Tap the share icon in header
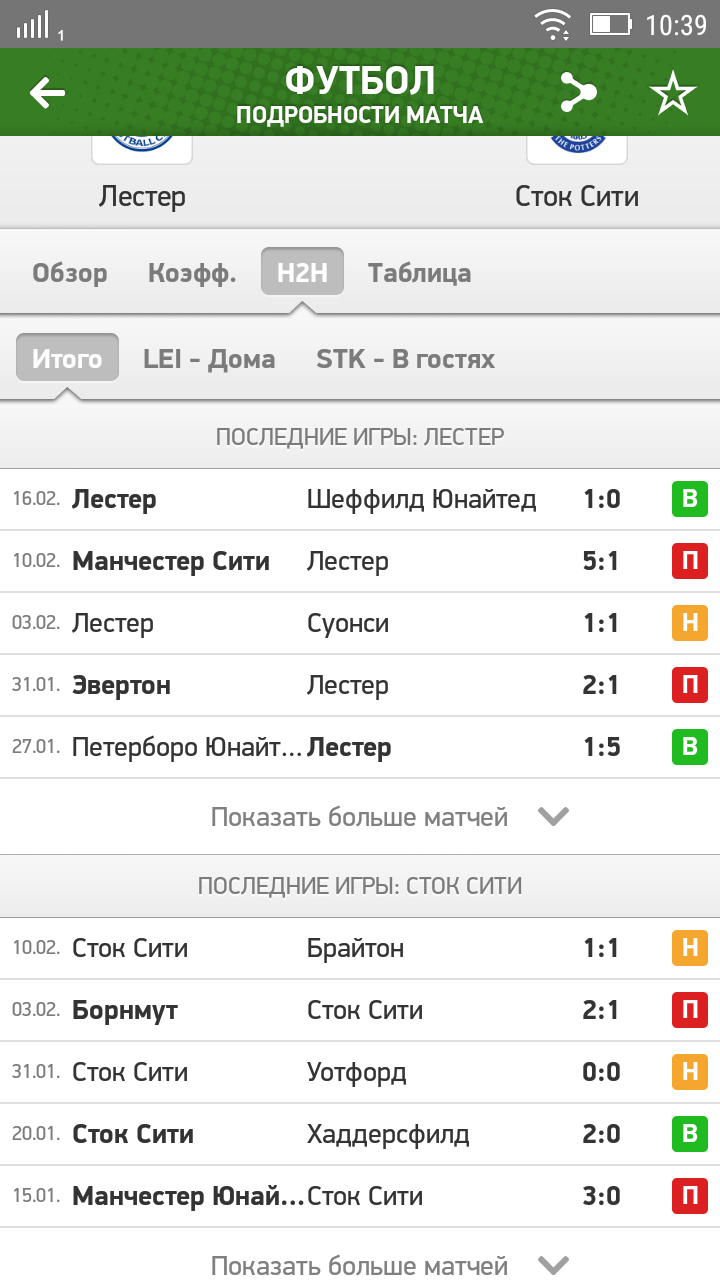Image resolution: width=720 pixels, height=1280 pixels. [x=577, y=93]
